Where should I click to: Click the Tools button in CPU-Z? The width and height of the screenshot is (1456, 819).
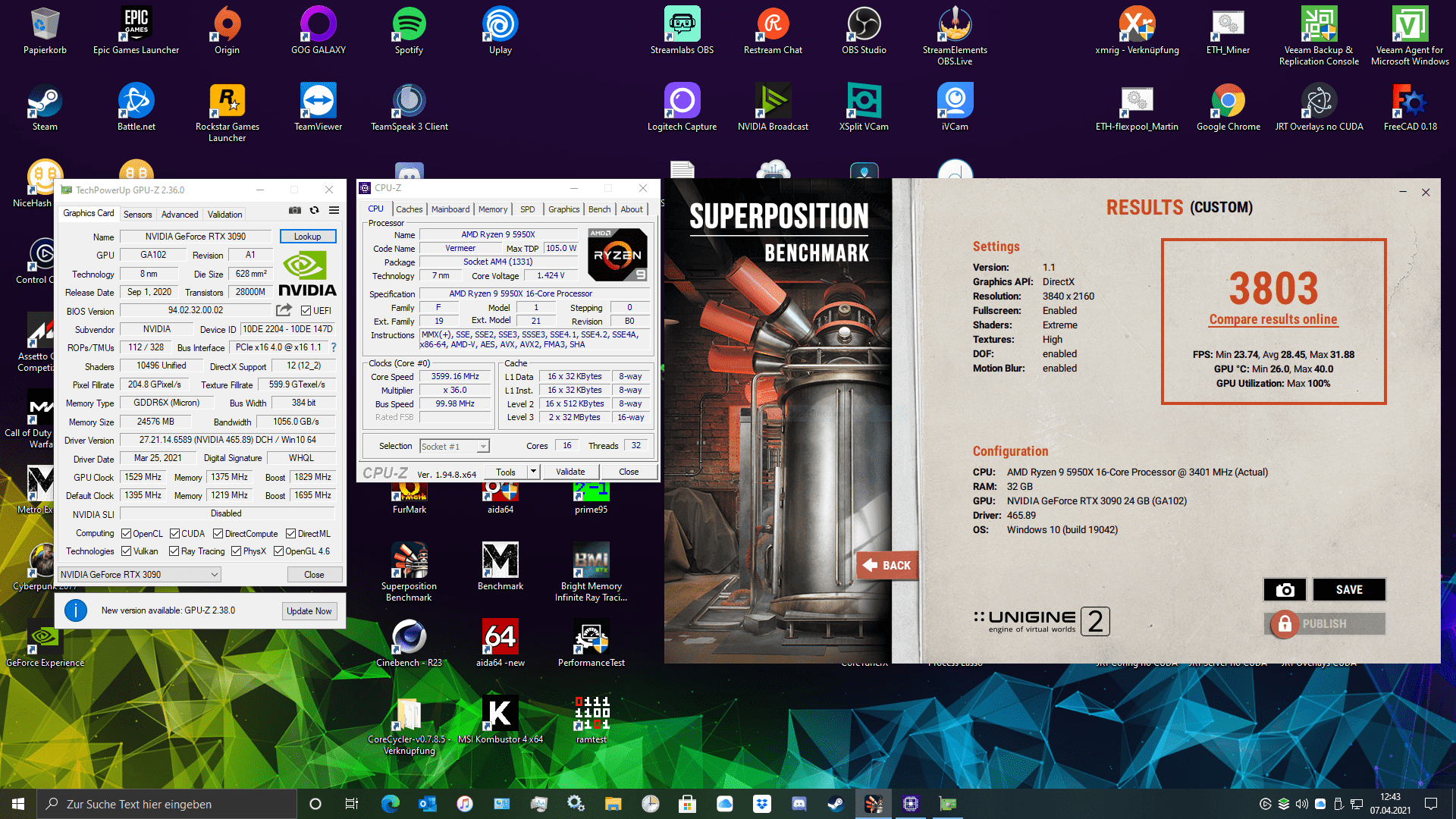(x=506, y=472)
